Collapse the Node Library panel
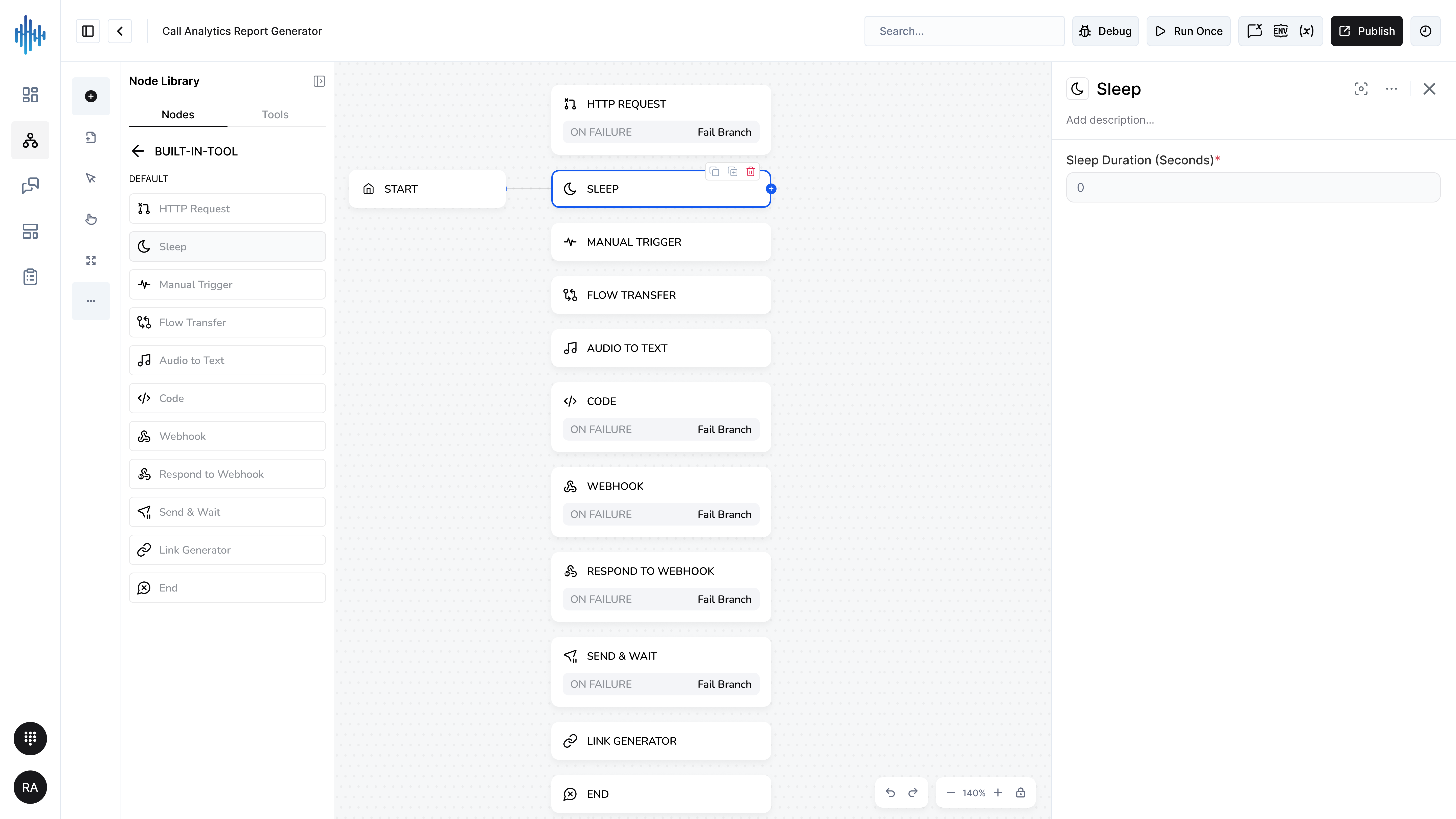The height and width of the screenshot is (819, 1456). coord(319,81)
